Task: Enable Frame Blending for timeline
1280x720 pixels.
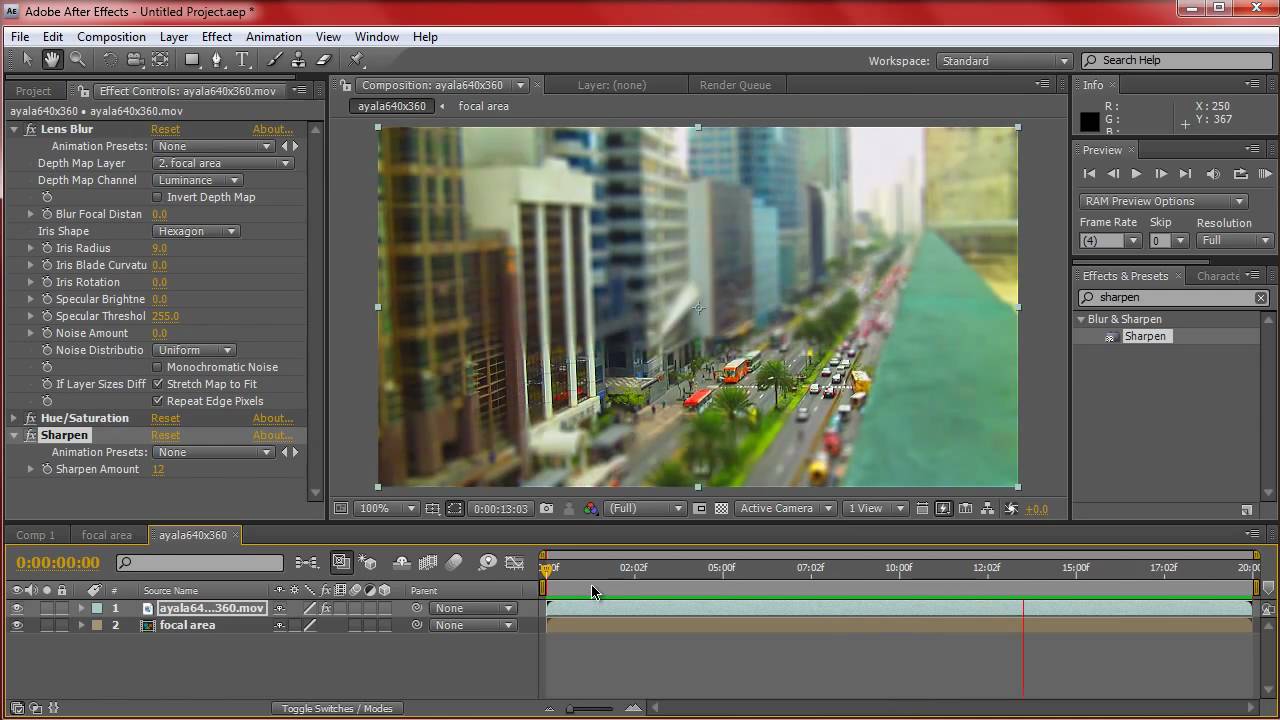Action: 428,563
